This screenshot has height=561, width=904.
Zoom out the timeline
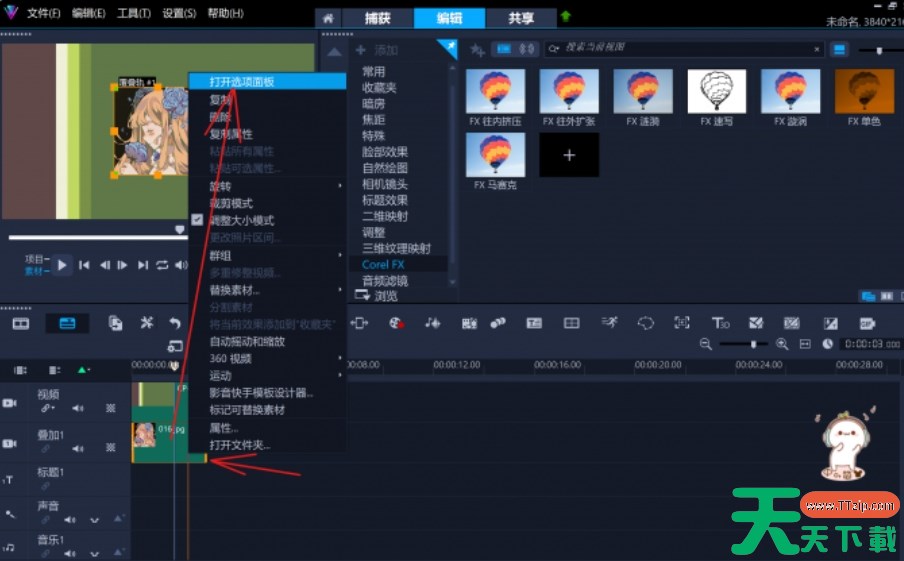click(705, 344)
